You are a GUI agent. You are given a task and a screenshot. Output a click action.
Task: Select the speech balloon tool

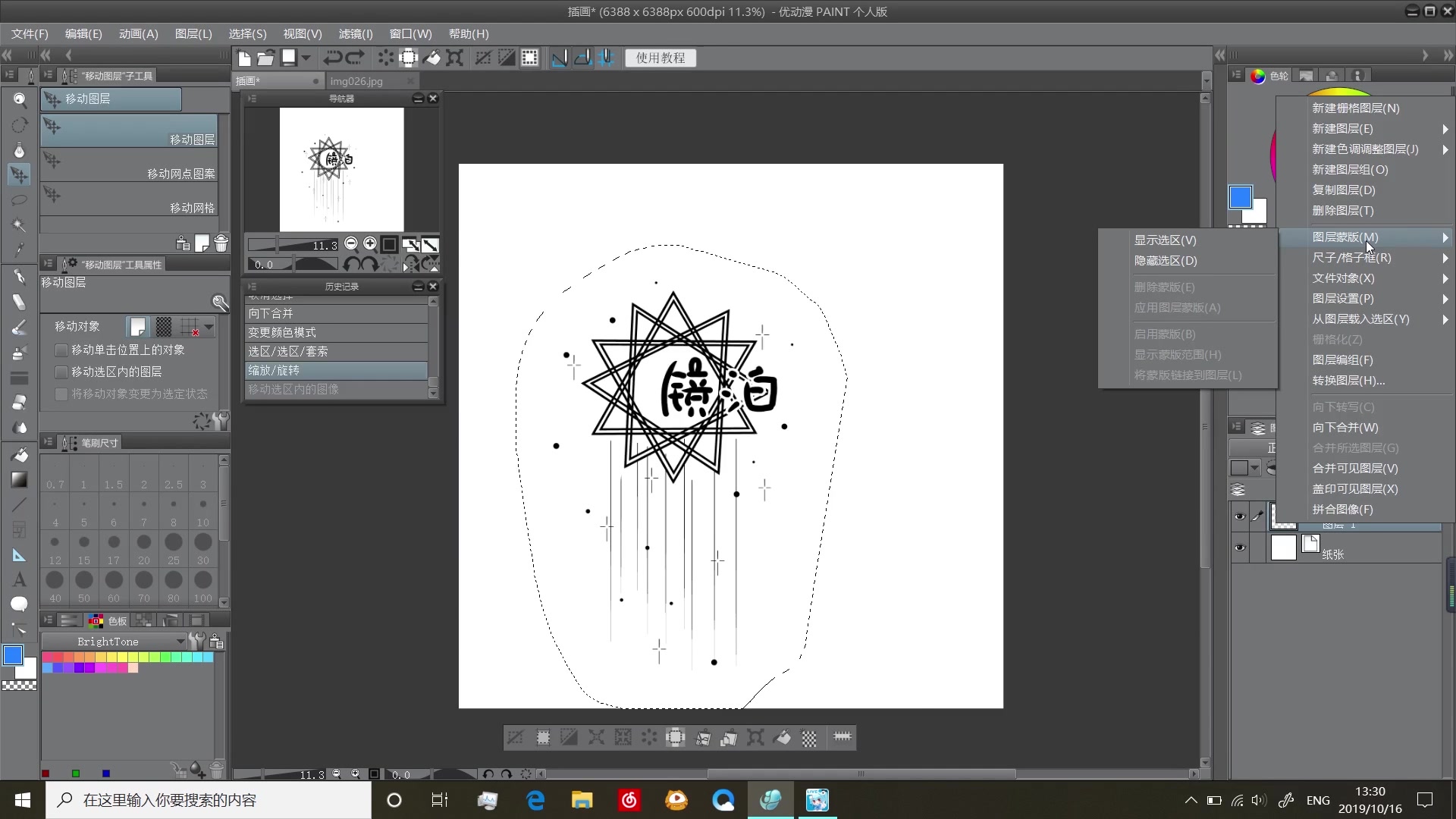click(x=20, y=604)
